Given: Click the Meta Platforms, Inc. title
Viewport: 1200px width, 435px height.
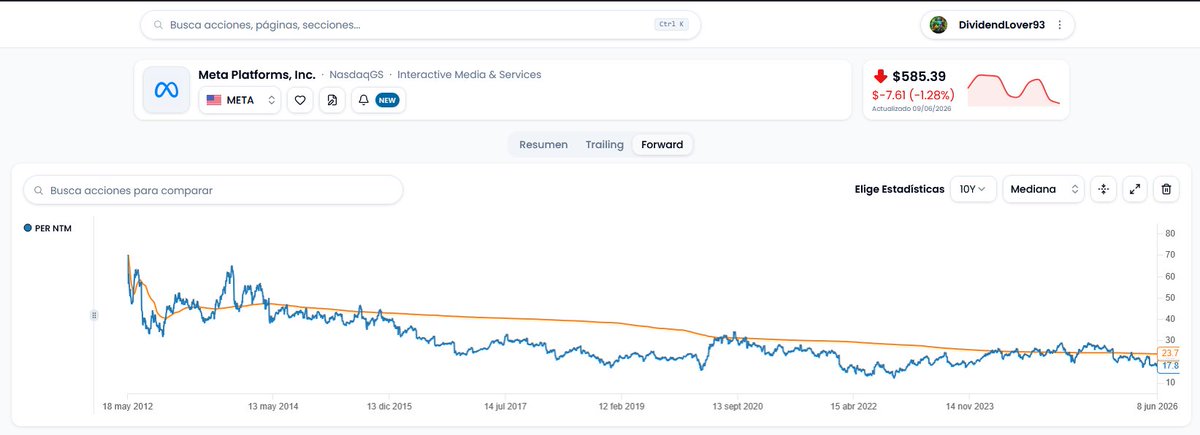Looking at the screenshot, I should [x=257, y=75].
